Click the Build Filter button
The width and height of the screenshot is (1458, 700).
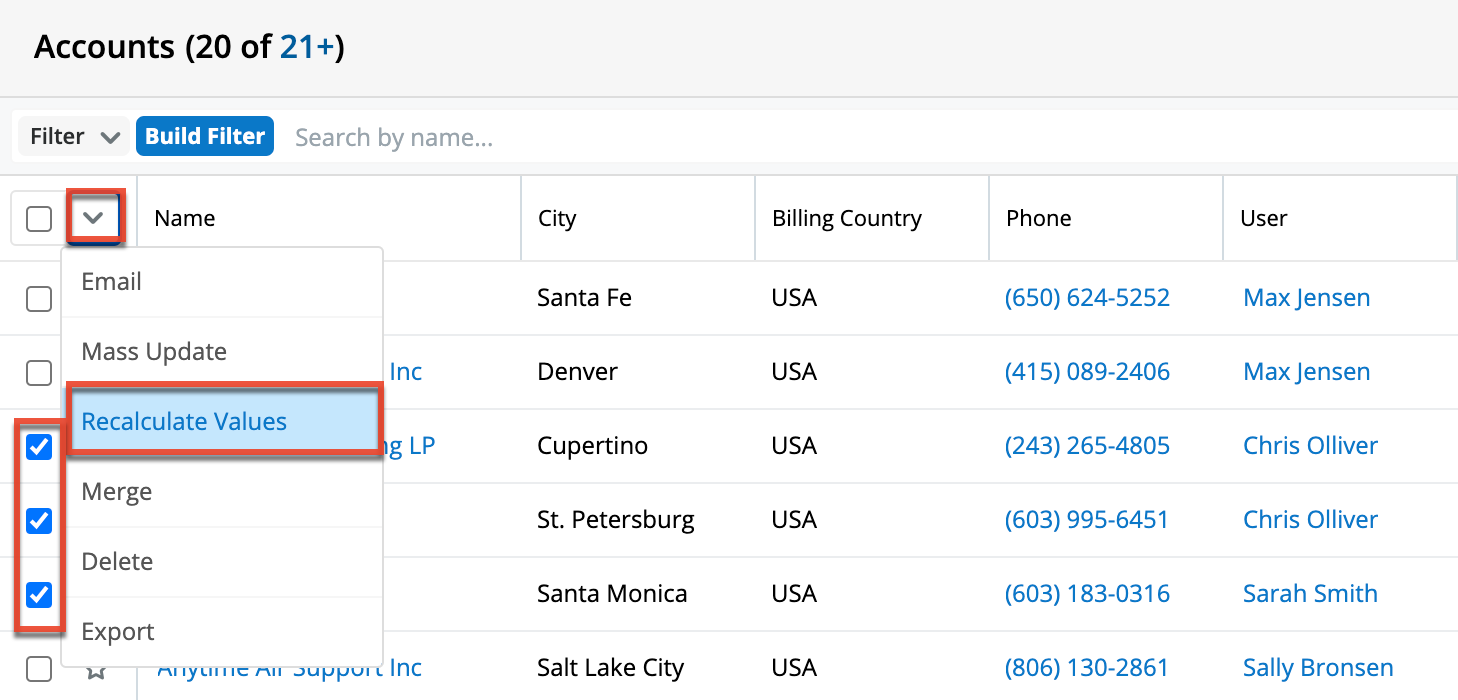(x=205, y=137)
